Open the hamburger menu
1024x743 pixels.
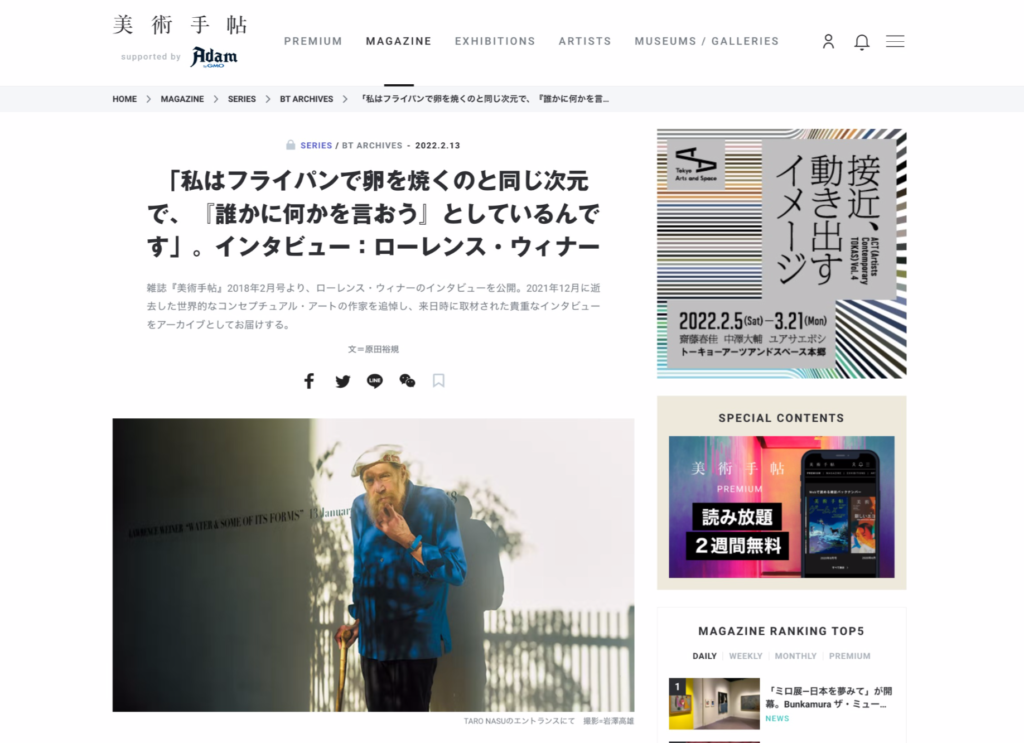point(895,41)
